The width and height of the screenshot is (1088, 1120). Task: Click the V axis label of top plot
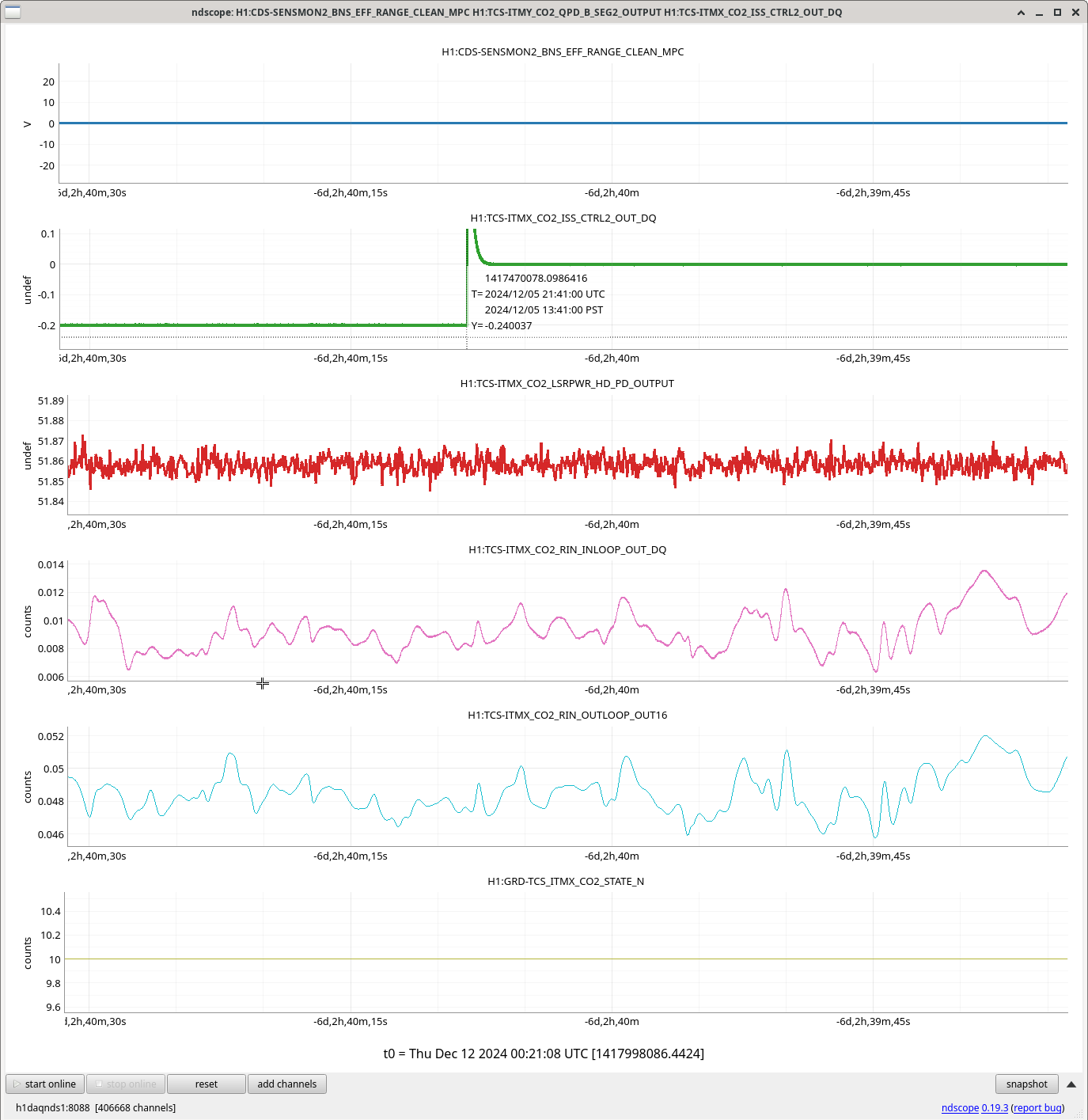(27, 124)
